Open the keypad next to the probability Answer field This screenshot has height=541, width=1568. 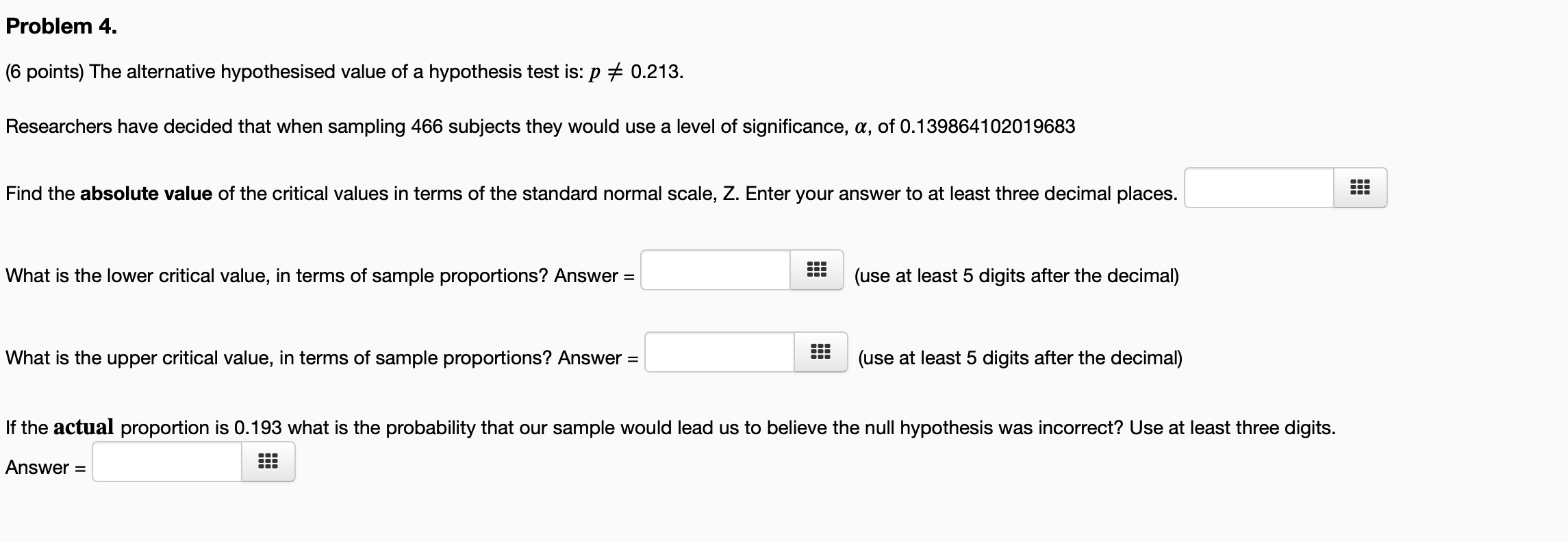[x=267, y=461]
